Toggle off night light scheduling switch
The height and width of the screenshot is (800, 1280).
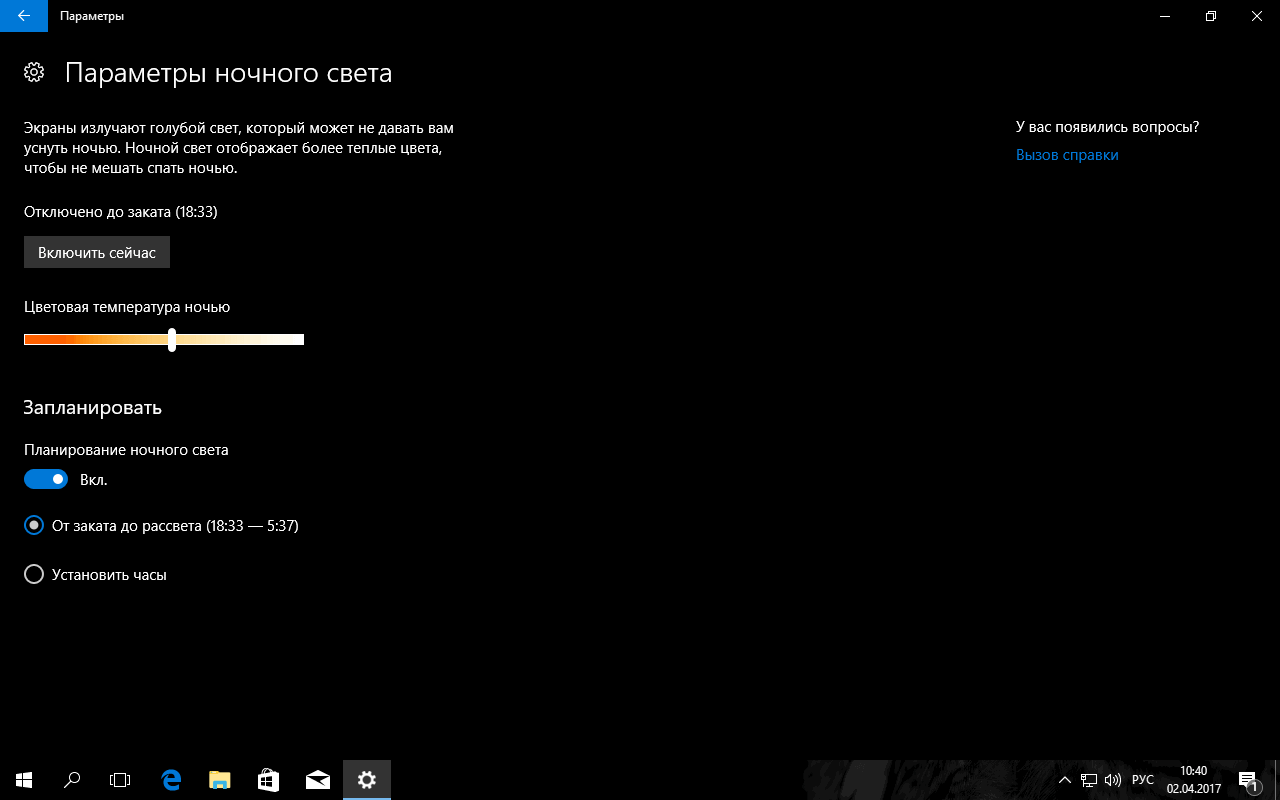click(46, 480)
